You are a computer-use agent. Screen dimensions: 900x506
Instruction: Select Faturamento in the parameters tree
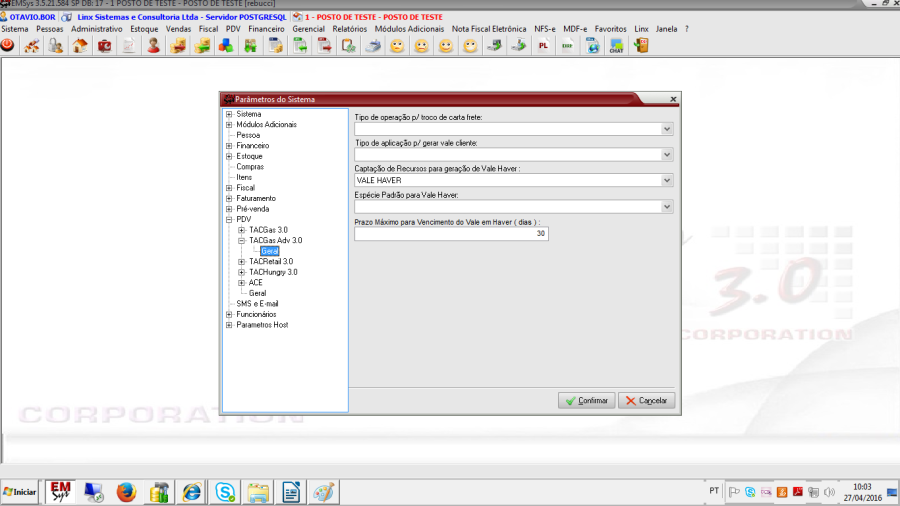pyautogui.click(x=256, y=198)
